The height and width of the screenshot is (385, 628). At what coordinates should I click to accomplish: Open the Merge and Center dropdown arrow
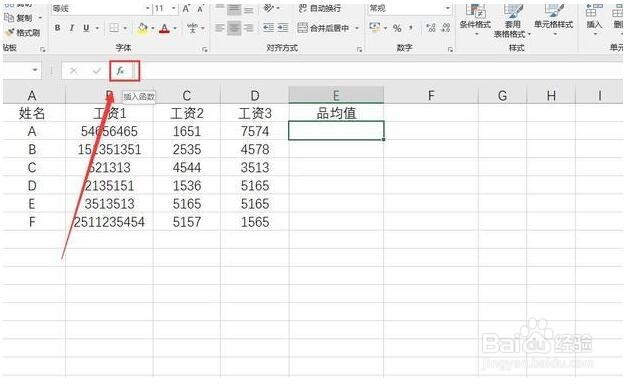point(357,28)
